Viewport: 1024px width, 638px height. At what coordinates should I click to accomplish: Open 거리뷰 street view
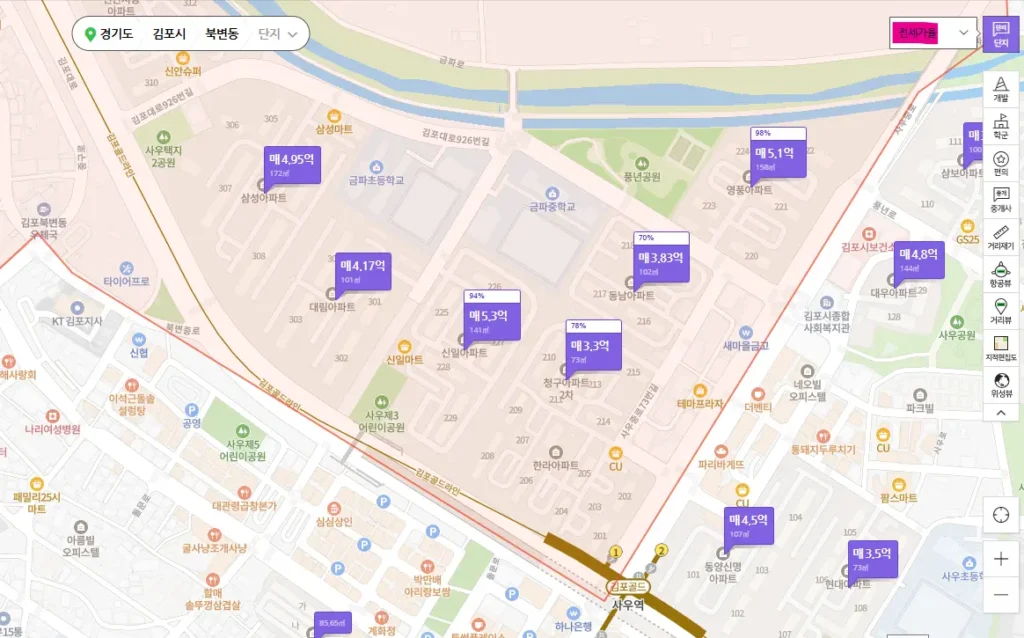coord(1000,310)
